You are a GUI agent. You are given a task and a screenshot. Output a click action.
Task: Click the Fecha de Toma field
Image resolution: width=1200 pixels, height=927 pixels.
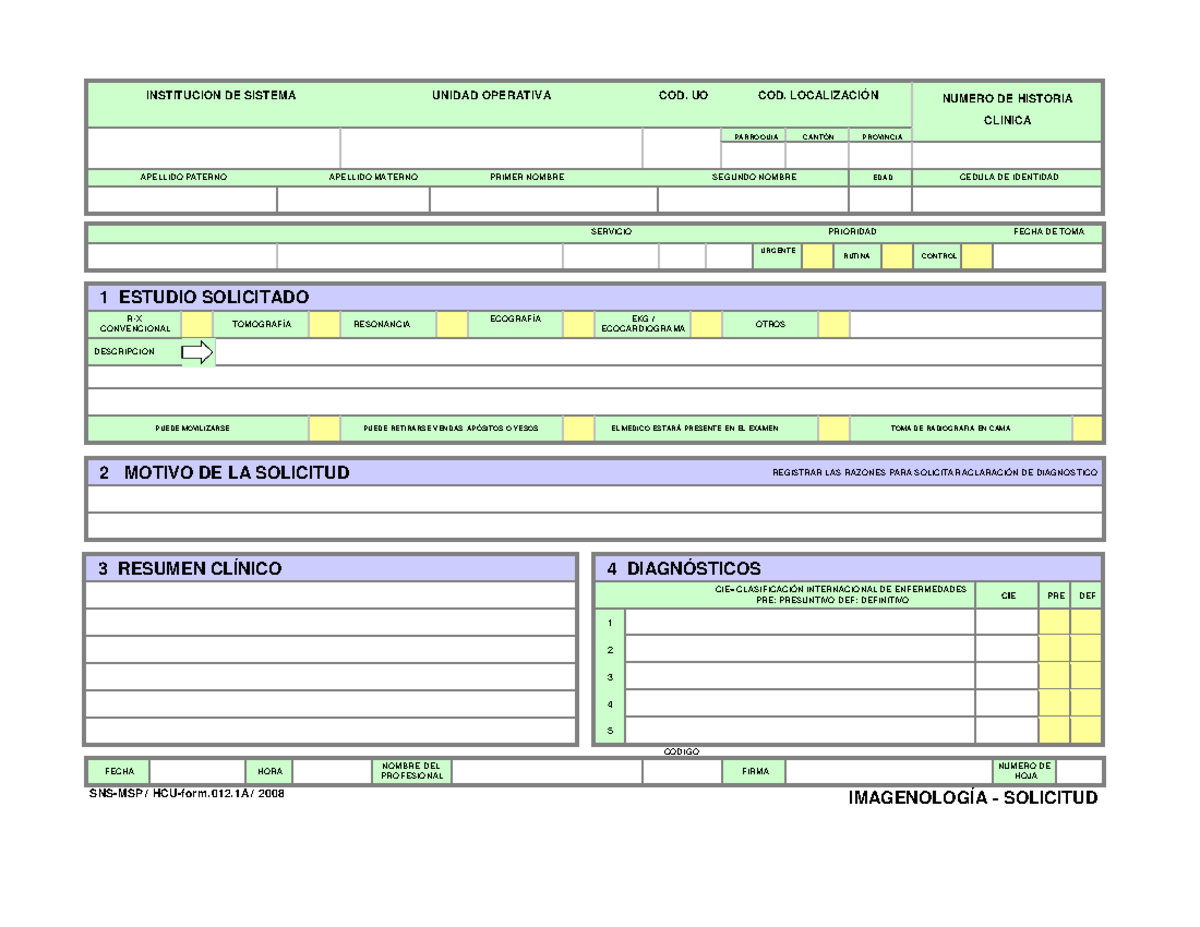coord(1047,256)
